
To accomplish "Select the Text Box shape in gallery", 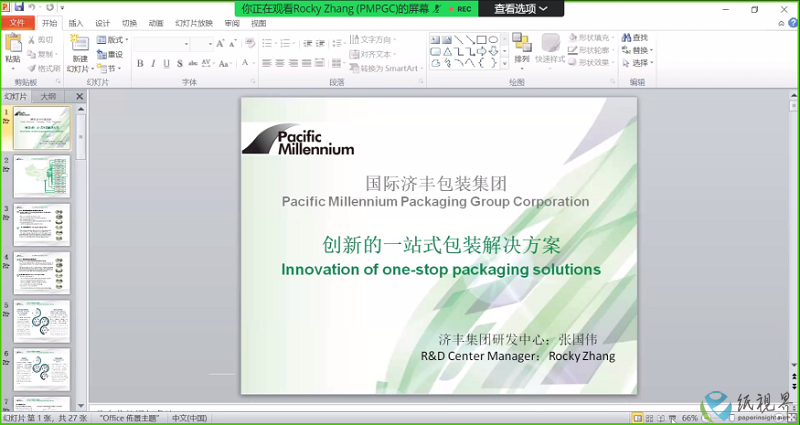I will pyautogui.click(x=435, y=39).
